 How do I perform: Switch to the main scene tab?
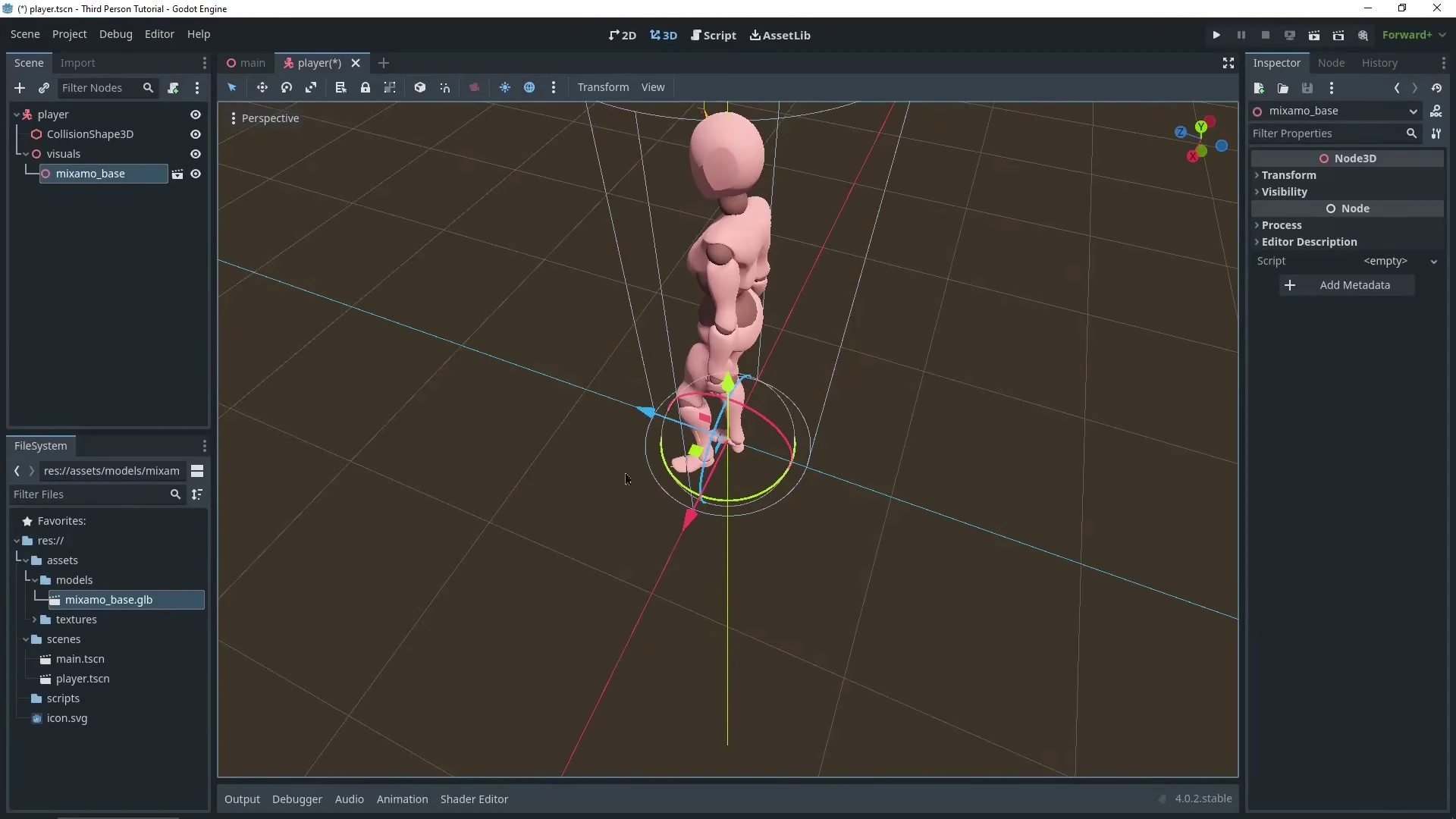click(x=247, y=63)
